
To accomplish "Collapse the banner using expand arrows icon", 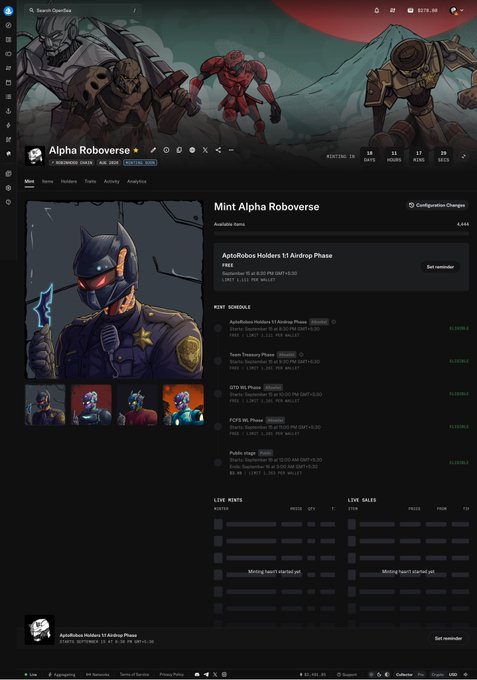I will click(464, 157).
